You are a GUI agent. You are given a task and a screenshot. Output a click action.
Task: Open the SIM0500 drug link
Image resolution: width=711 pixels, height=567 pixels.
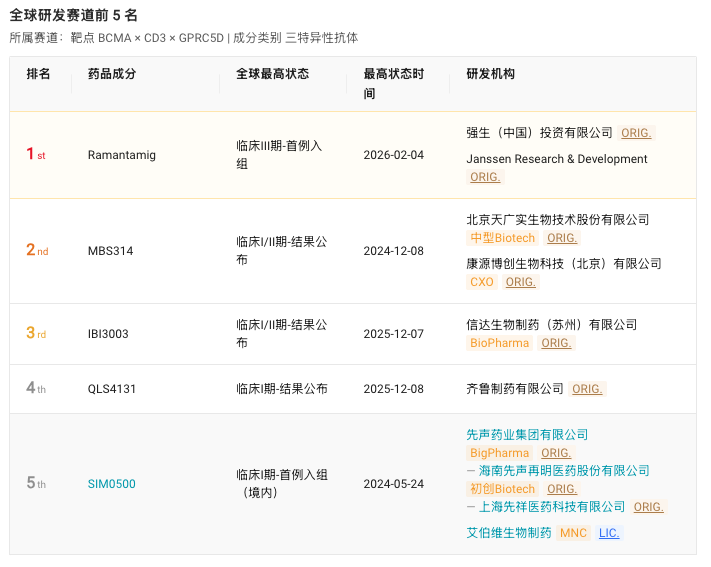[x=112, y=484]
